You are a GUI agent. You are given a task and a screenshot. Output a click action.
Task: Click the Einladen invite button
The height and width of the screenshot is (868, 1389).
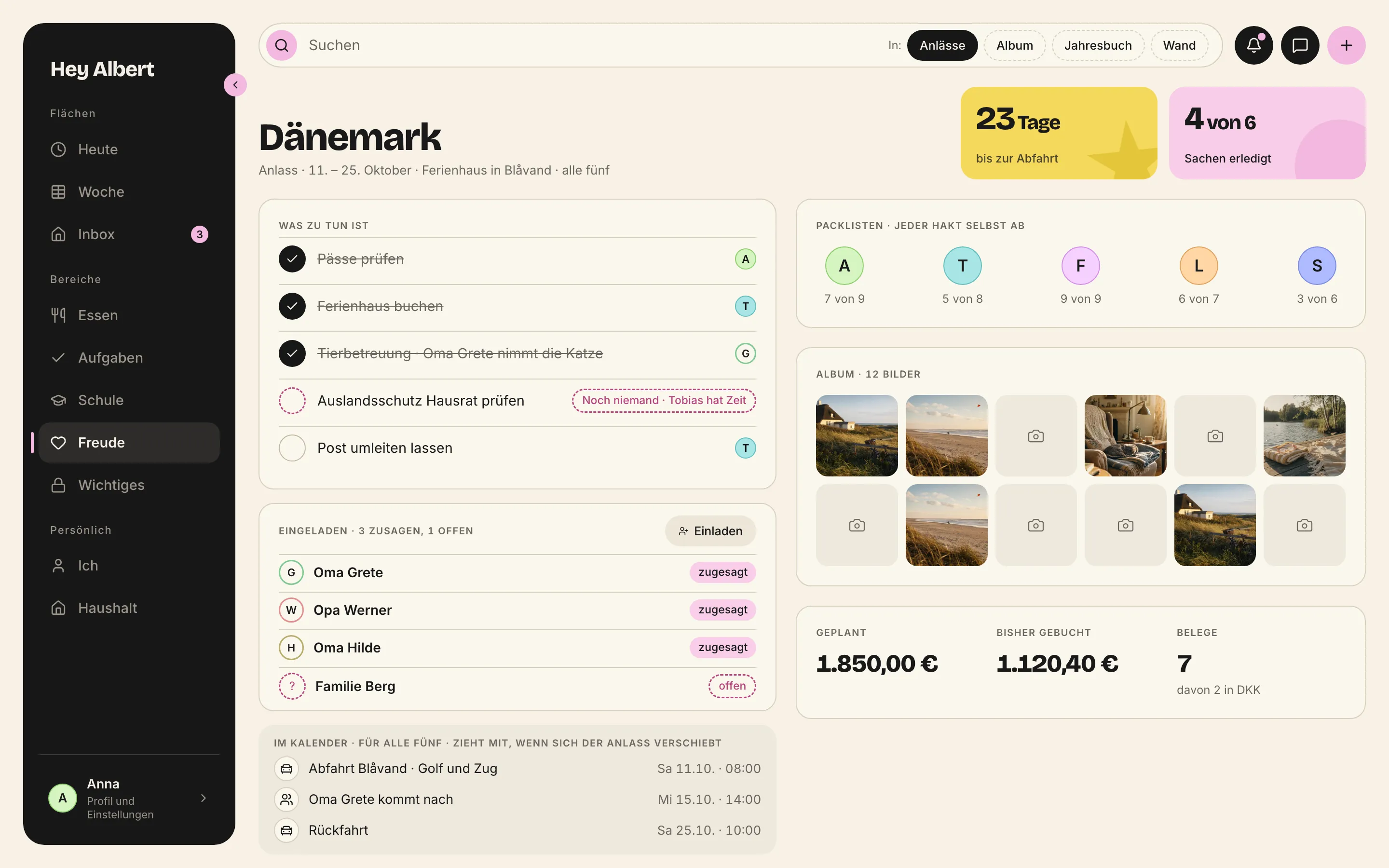pyautogui.click(x=710, y=531)
